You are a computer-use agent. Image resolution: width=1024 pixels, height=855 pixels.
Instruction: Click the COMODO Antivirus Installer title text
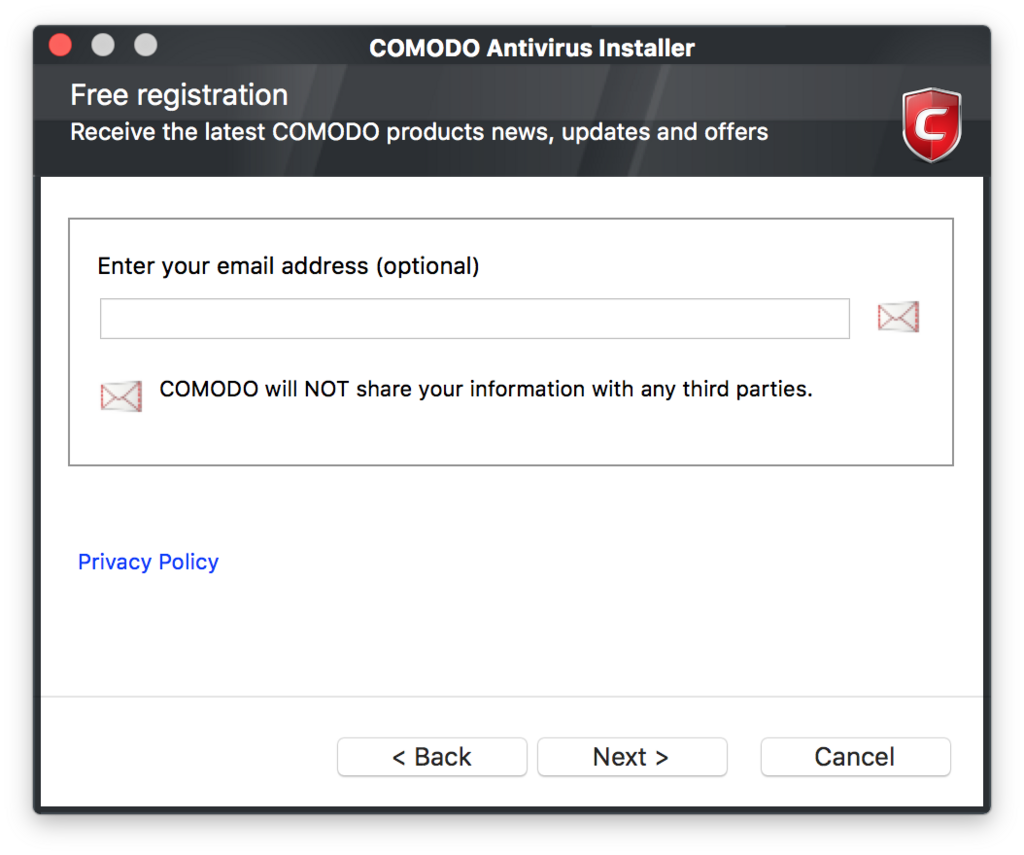[532, 48]
